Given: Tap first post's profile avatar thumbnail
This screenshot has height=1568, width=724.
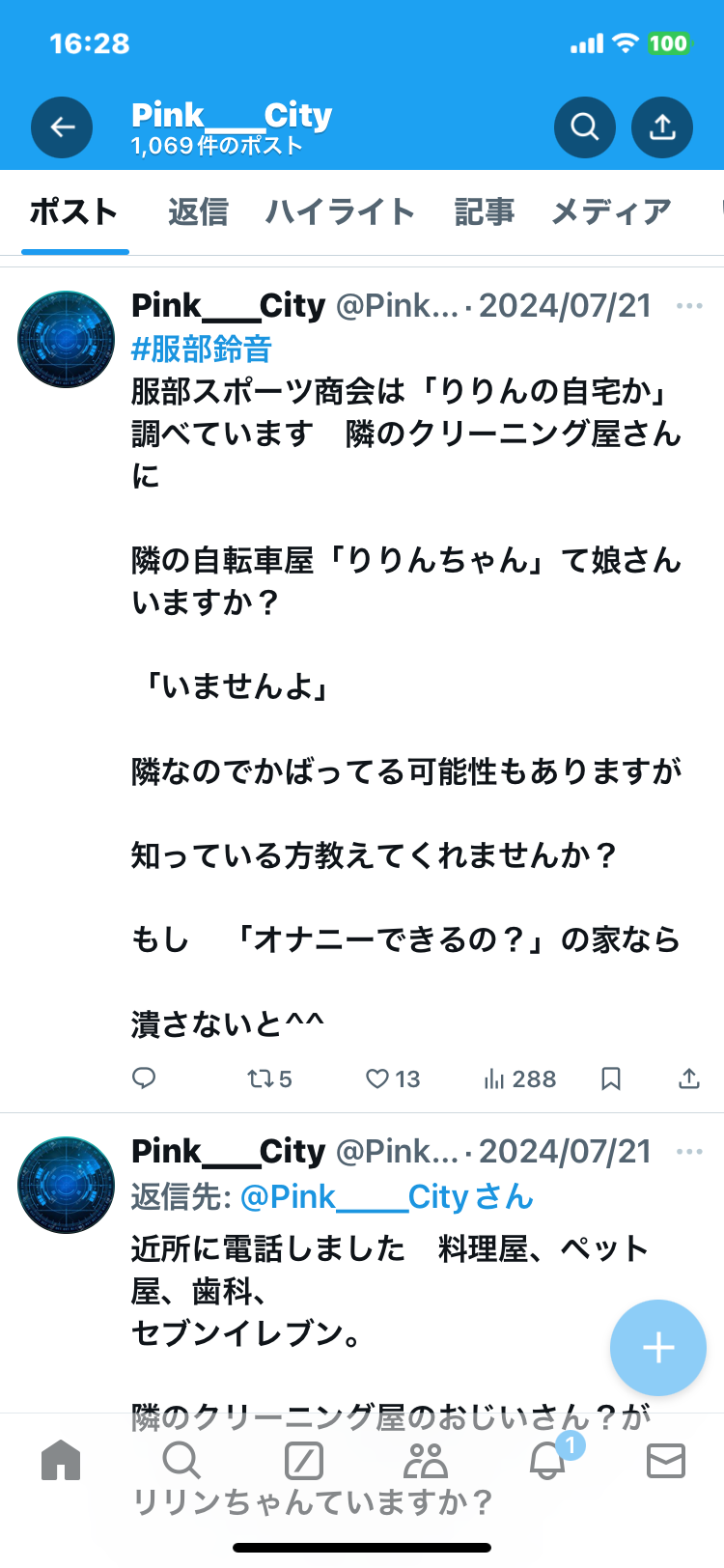Looking at the screenshot, I should click(67, 339).
